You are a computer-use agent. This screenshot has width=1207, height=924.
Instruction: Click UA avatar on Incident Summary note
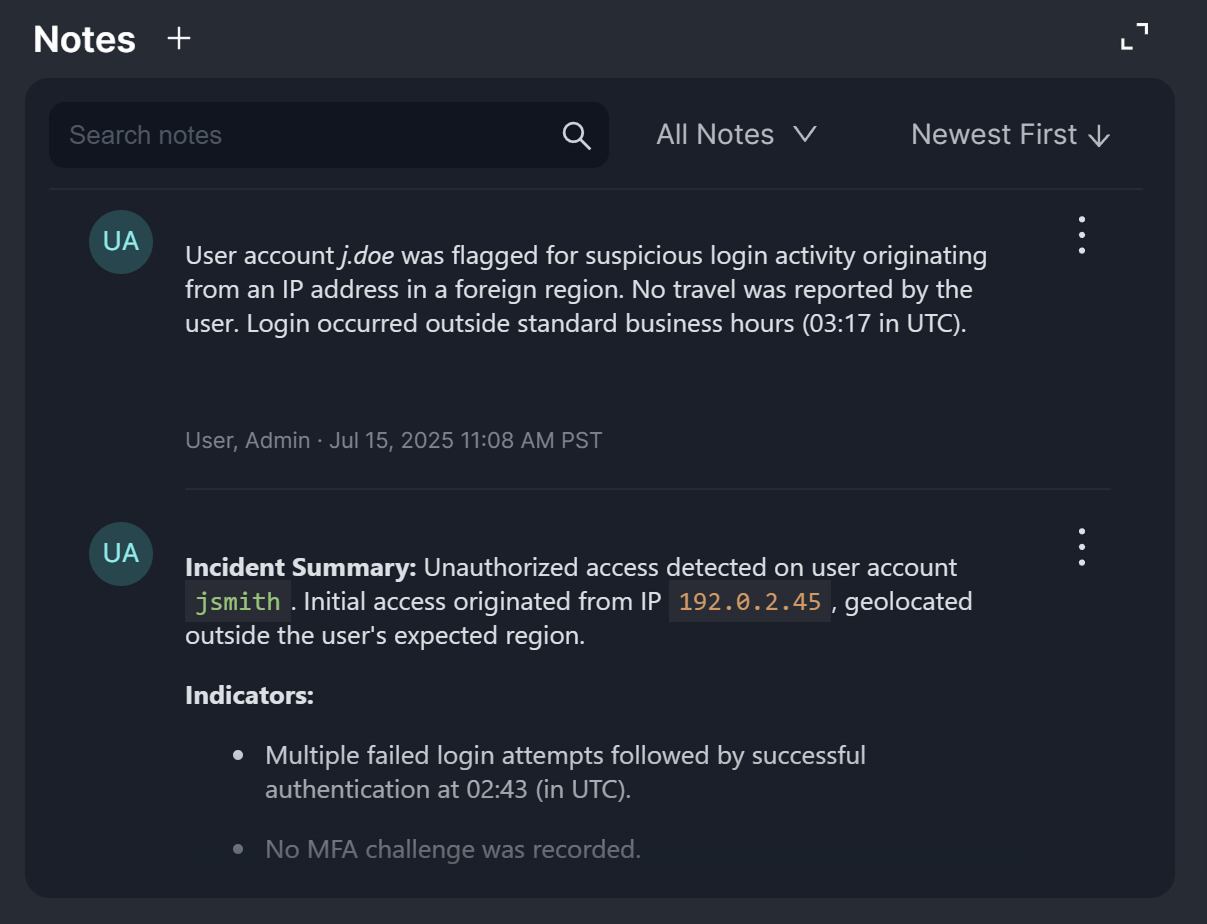coord(121,554)
